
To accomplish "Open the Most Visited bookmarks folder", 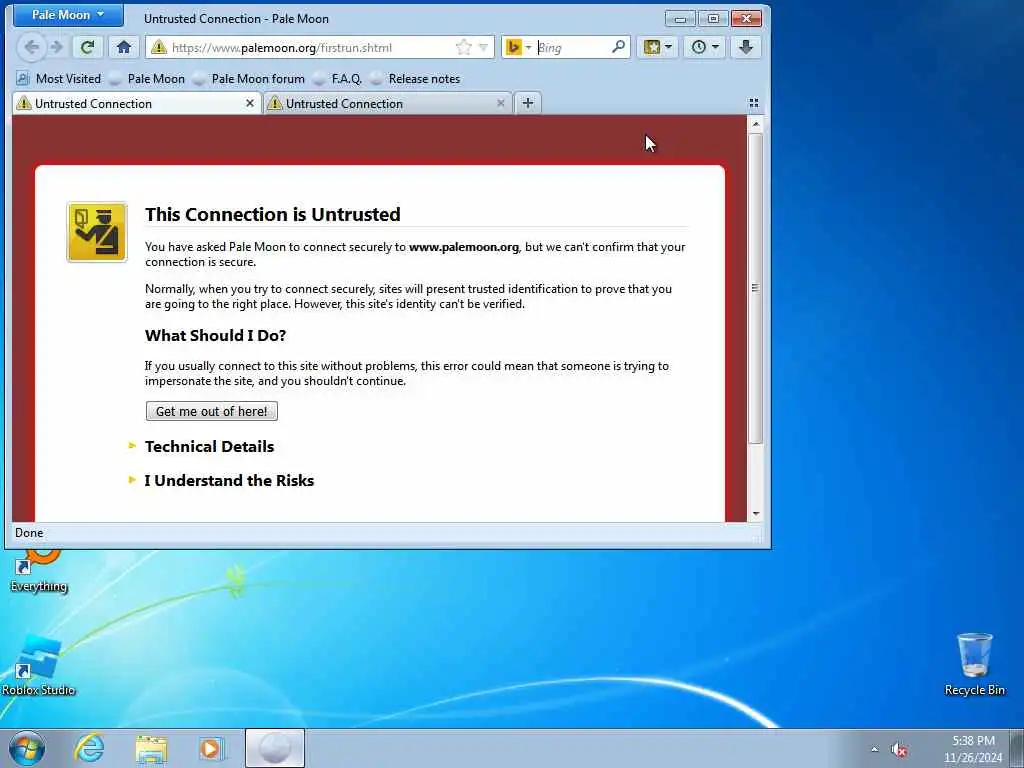I will click(x=59, y=79).
